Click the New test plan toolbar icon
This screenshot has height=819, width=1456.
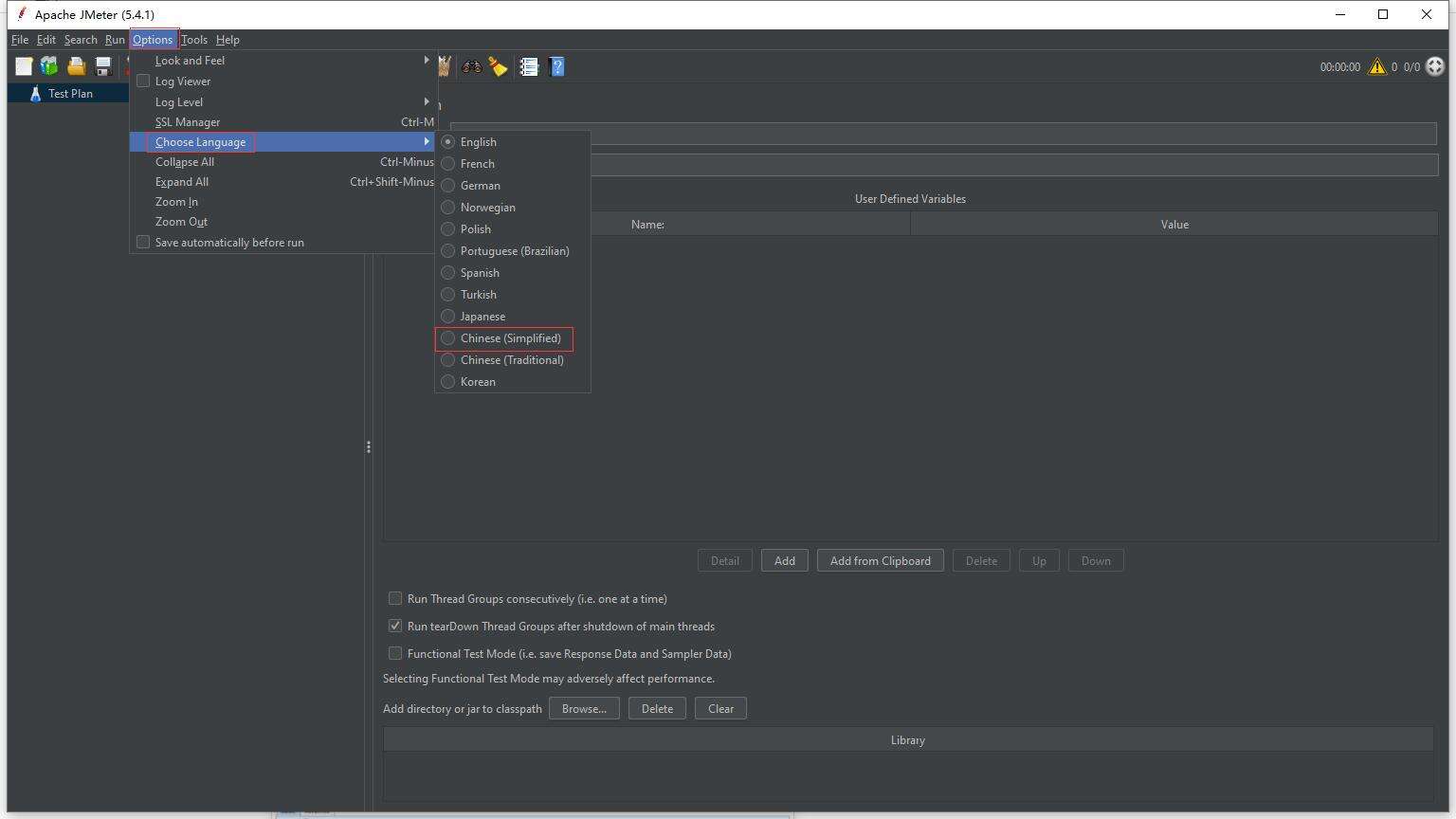(24, 66)
